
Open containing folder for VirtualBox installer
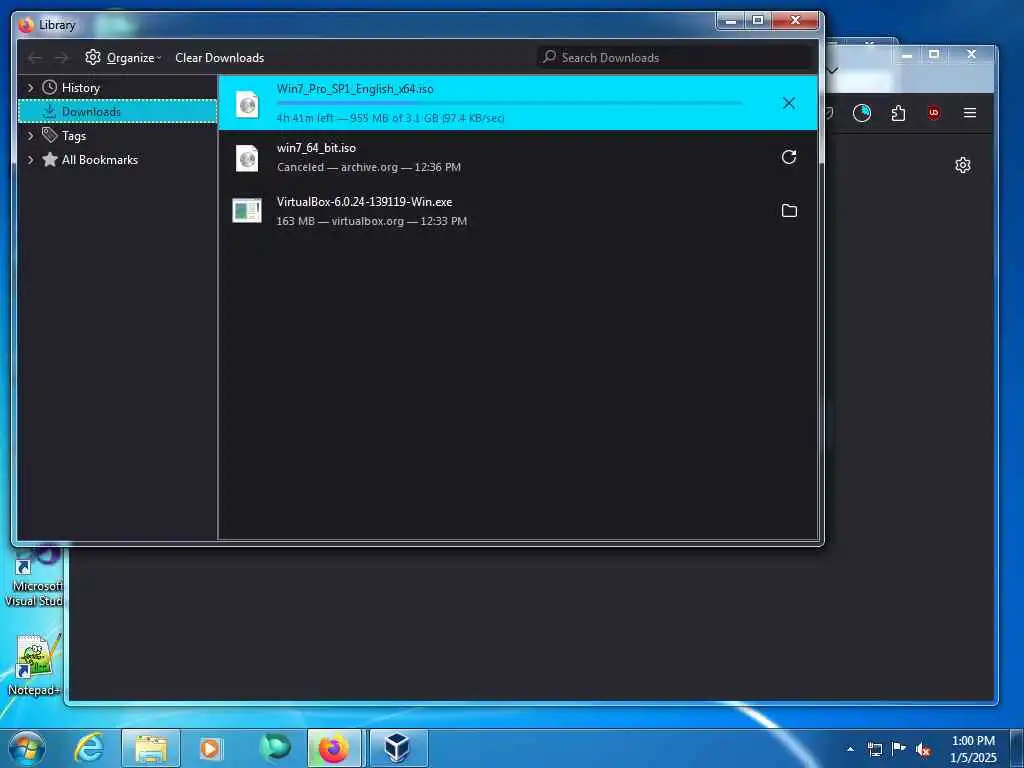click(x=789, y=210)
